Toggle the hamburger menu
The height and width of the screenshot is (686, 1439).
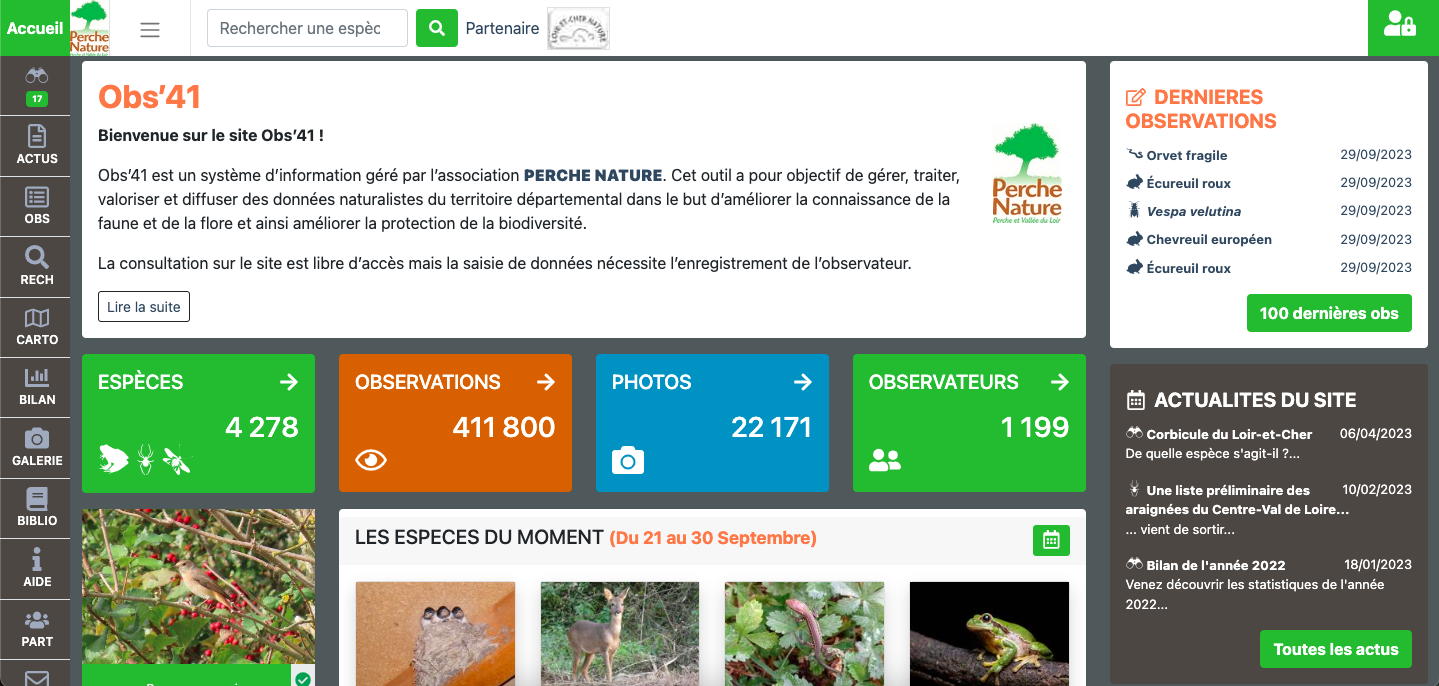pos(150,29)
